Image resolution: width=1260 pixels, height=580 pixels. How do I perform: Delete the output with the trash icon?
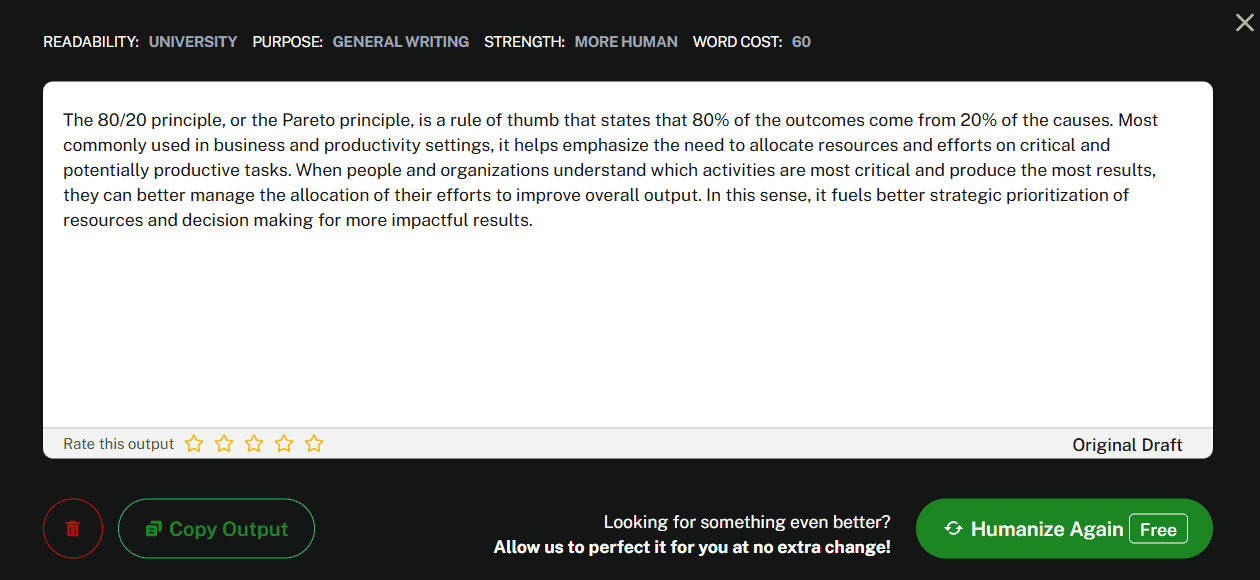[73, 528]
